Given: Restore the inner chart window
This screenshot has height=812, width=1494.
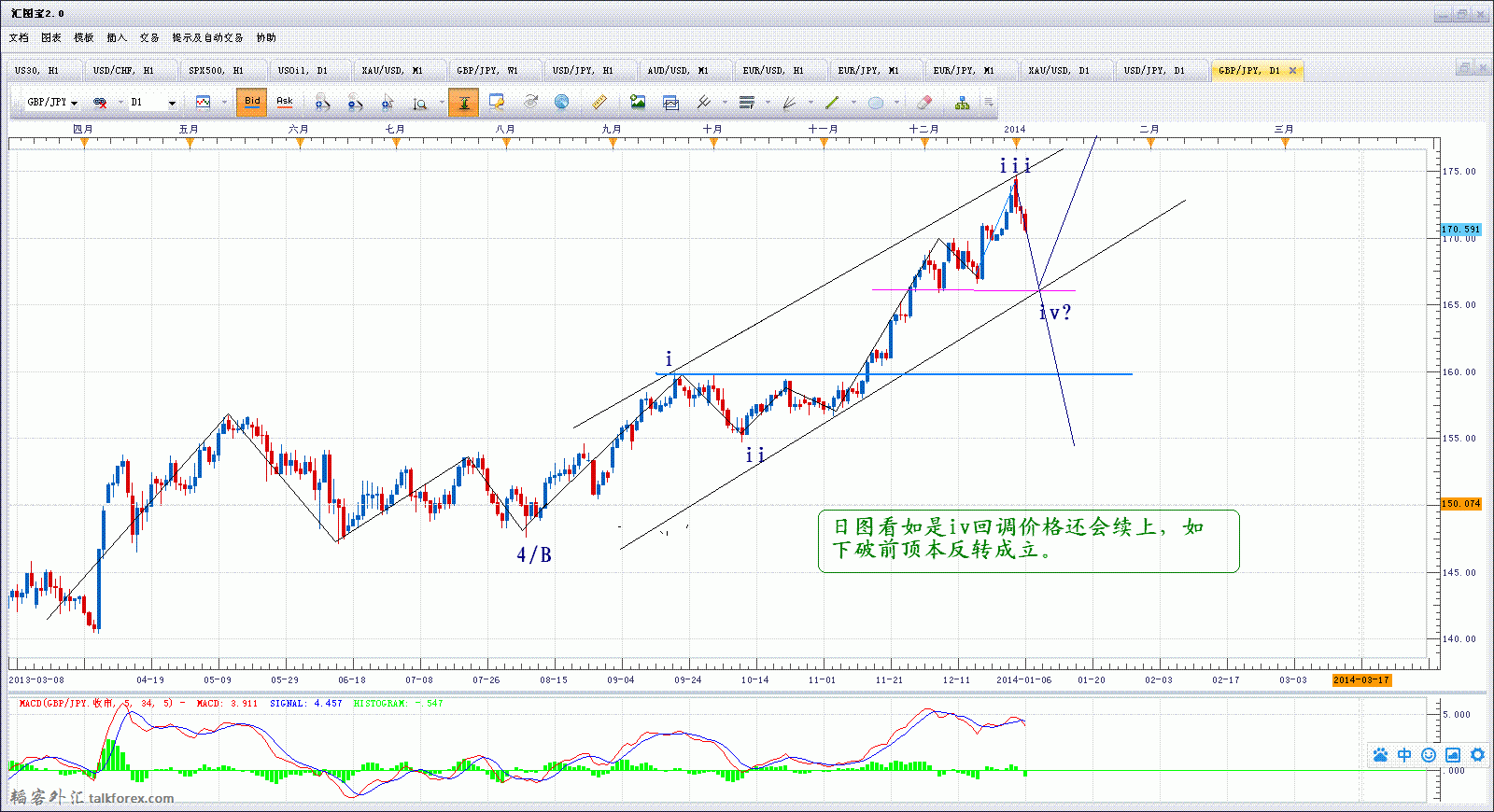Looking at the screenshot, I should (1463, 68).
